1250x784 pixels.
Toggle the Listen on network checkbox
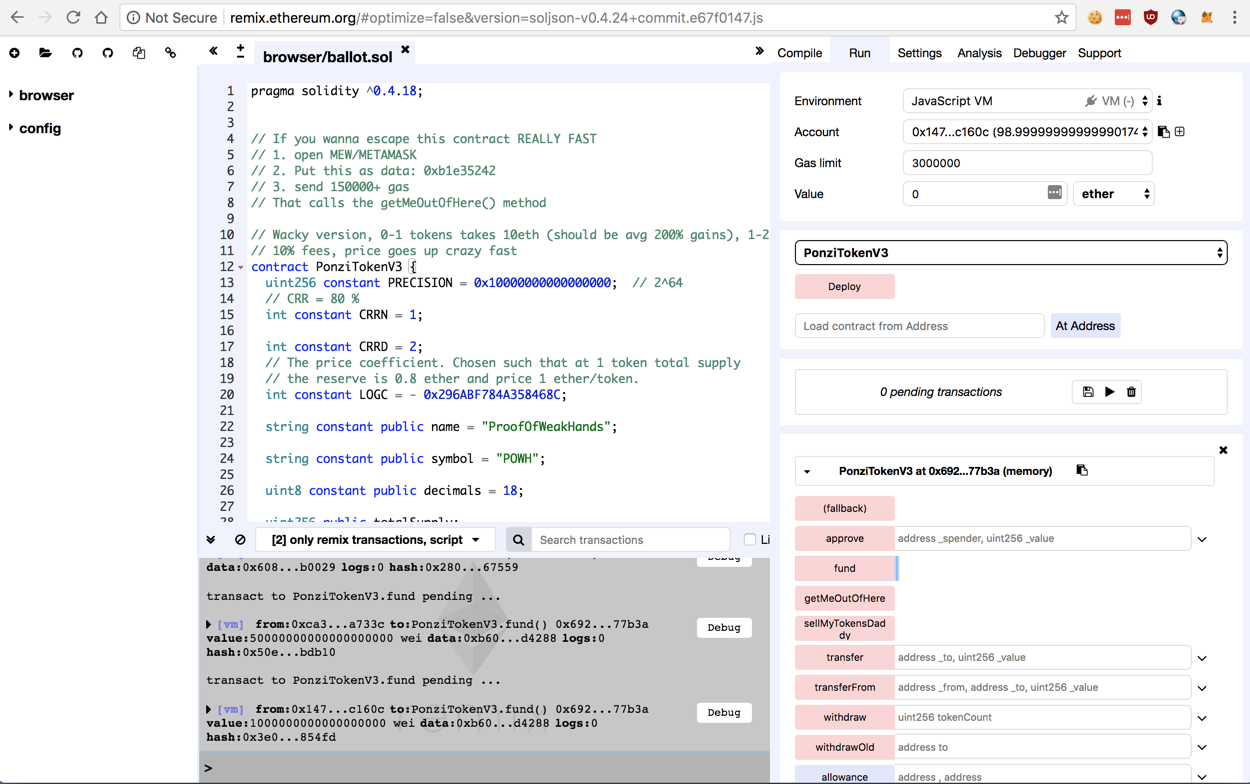[750, 540]
